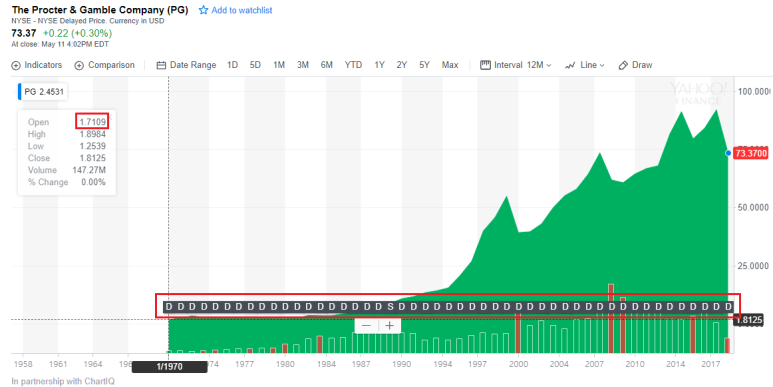
Task: Close the OHLC tooltip with its x
Action: point(111,117)
